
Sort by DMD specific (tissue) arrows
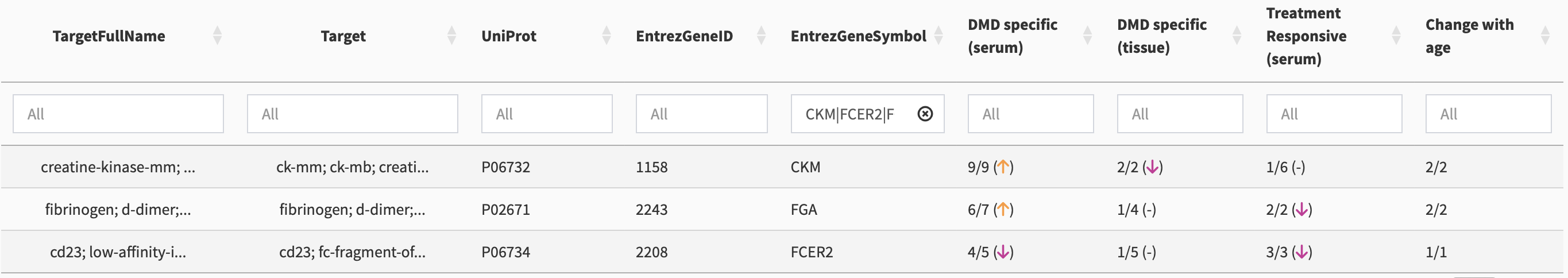[x=1237, y=36]
